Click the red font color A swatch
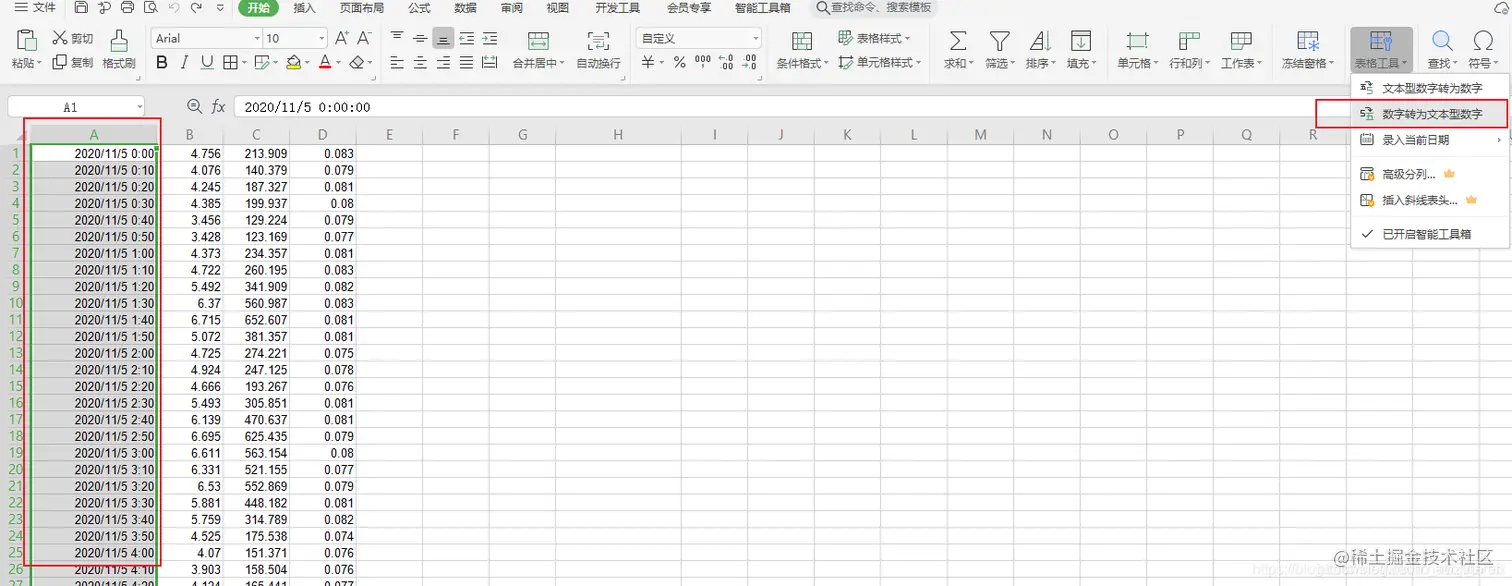Screen dimensions: 1512x586 point(324,62)
